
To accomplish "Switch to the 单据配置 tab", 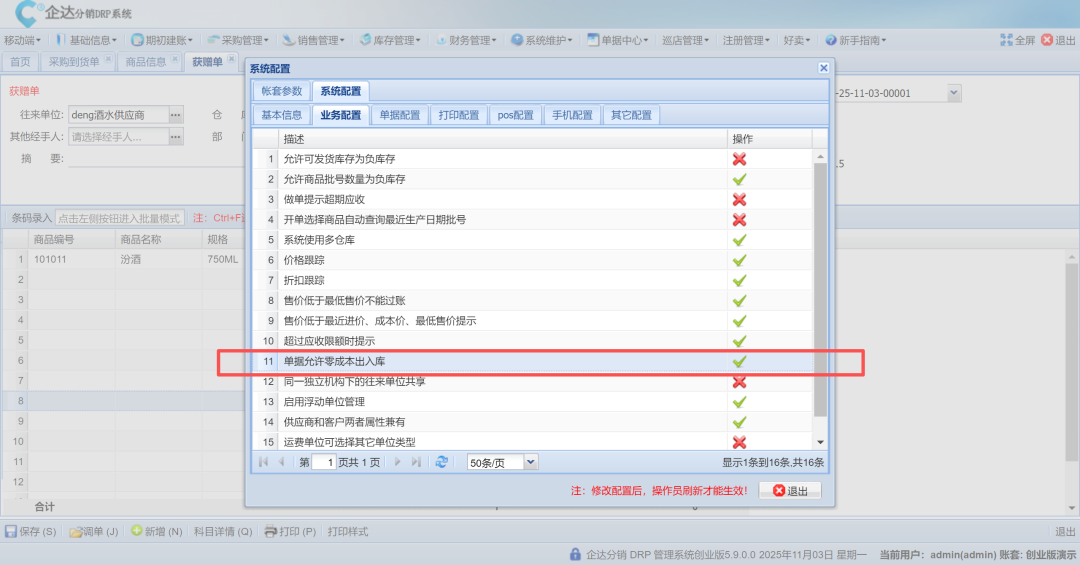I will (400, 115).
